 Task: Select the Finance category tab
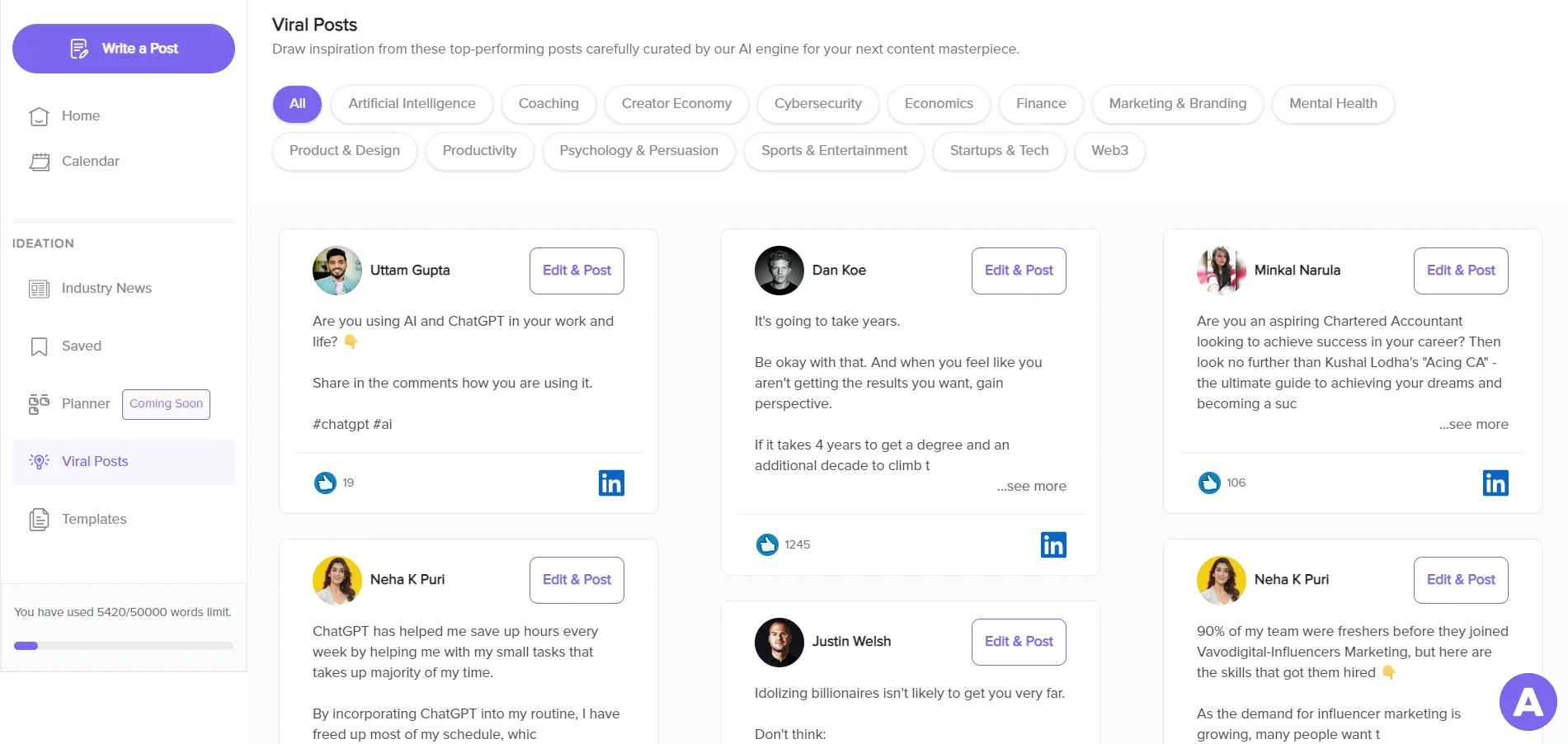coord(1040,104)
